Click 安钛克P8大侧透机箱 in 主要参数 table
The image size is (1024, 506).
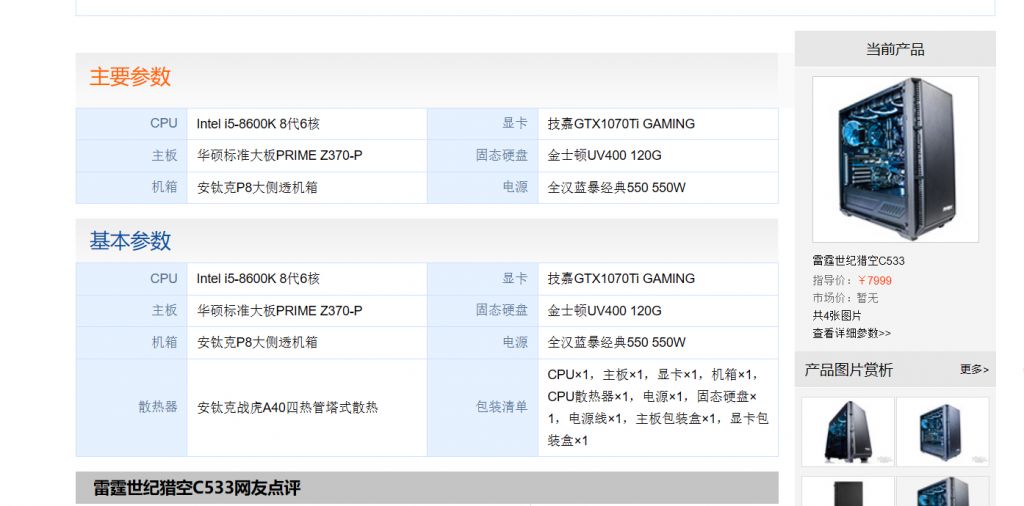pyautogui.click(x=257, y=187)
